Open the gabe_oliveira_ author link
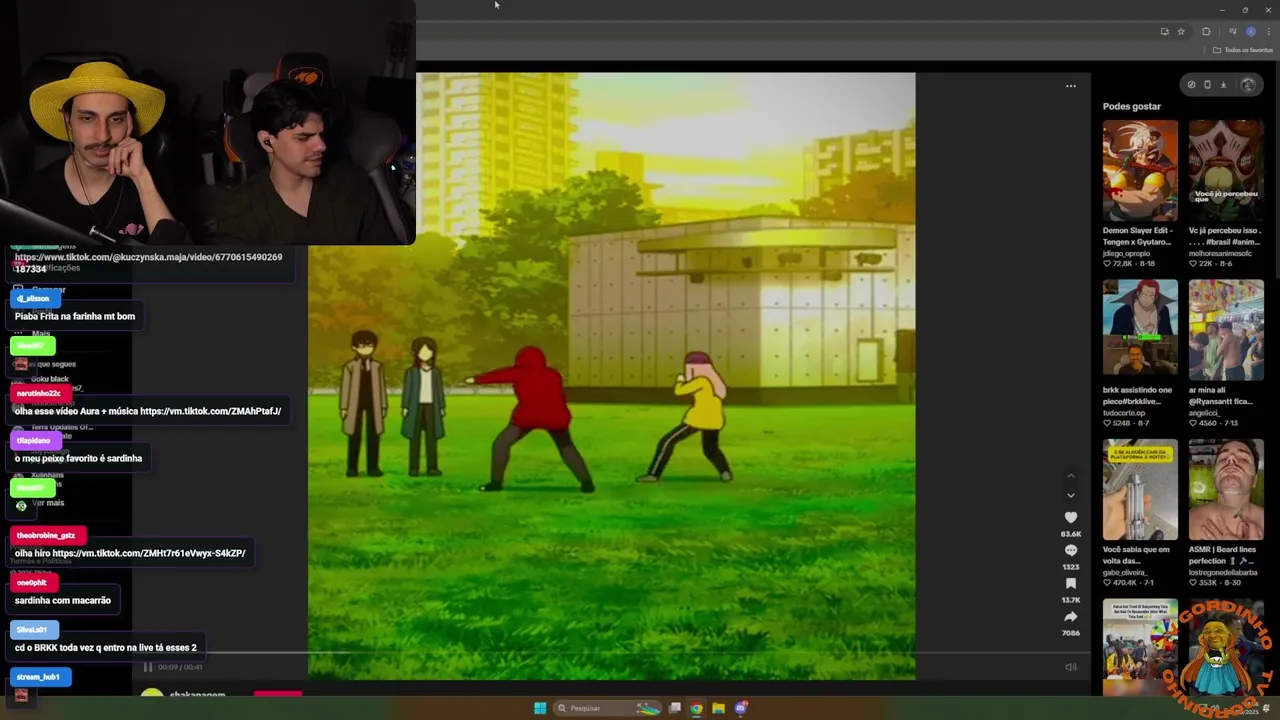The image size is (1280, 720). (1126, 572)
